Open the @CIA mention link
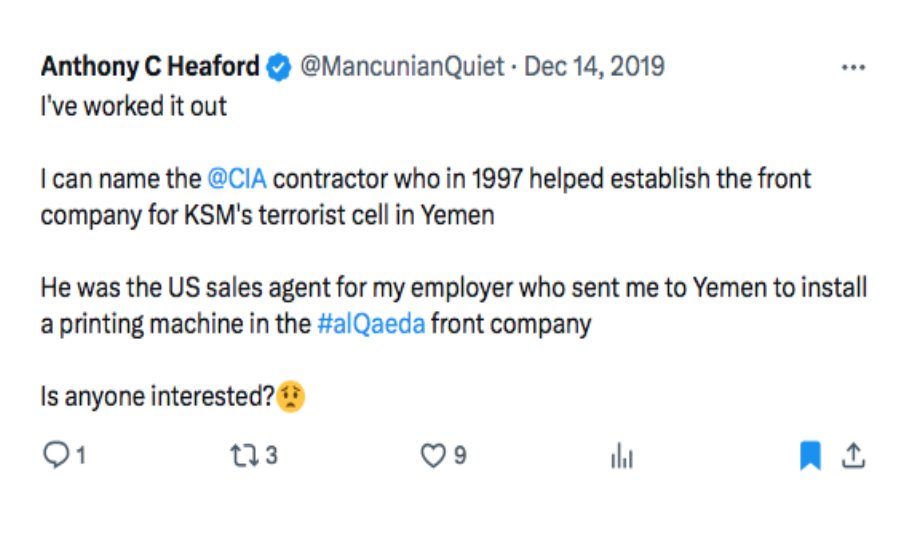Viewport: 905px width, 544px height. tap(237, 179)
